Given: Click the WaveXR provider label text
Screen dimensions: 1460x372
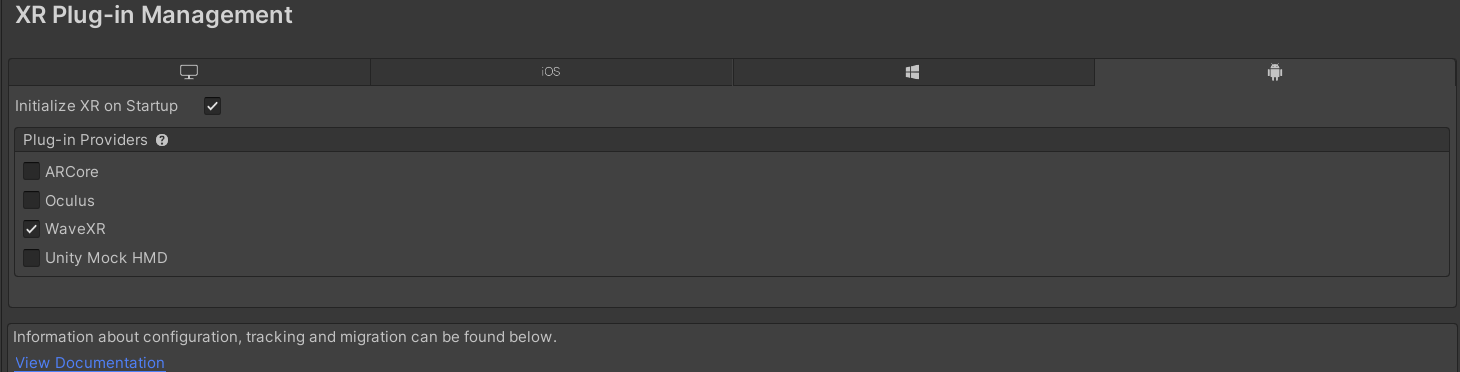Looking at the screenshot, I should tap(75, 229).
